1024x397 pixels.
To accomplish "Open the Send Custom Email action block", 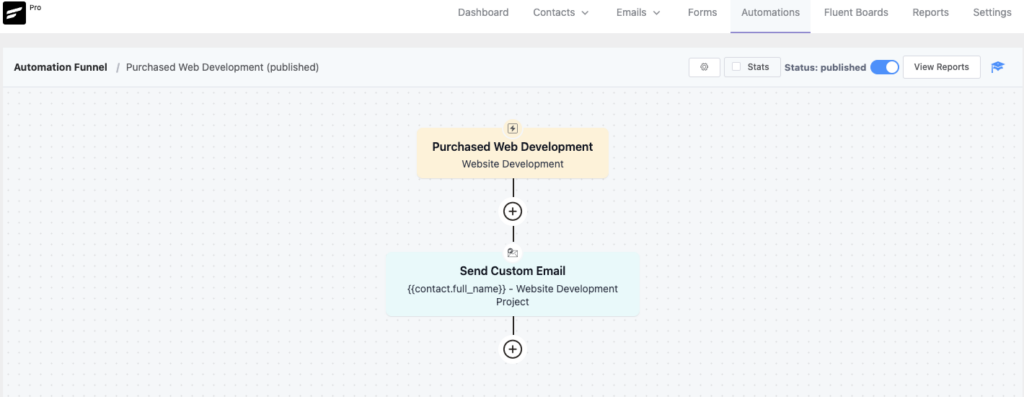I will click(x=513, y=285).
